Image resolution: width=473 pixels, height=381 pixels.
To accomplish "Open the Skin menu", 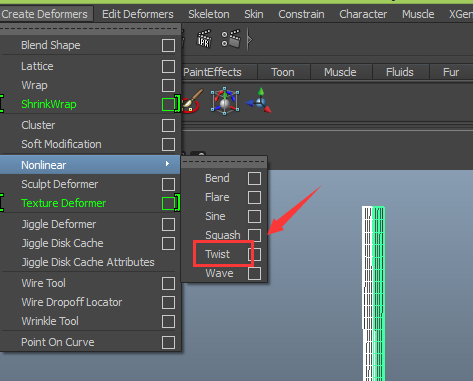I will 254,14.
